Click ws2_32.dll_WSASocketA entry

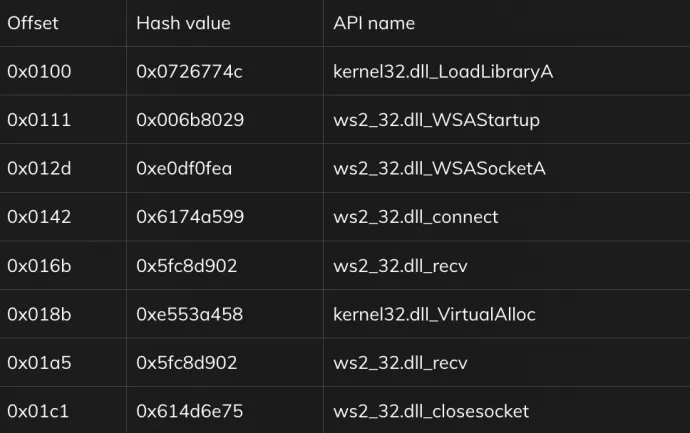tap(439, 169)
